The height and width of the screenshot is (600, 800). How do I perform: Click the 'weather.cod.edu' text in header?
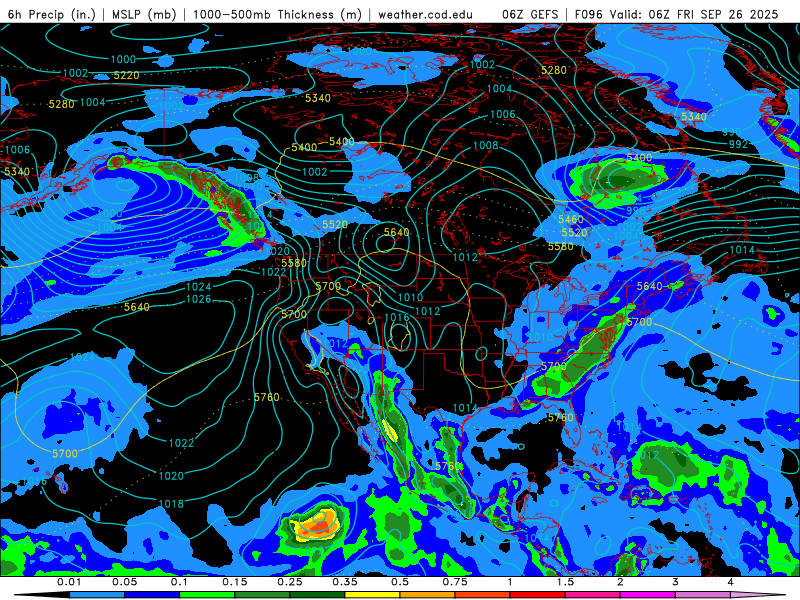pyautogui.click(x=425, y=14)
